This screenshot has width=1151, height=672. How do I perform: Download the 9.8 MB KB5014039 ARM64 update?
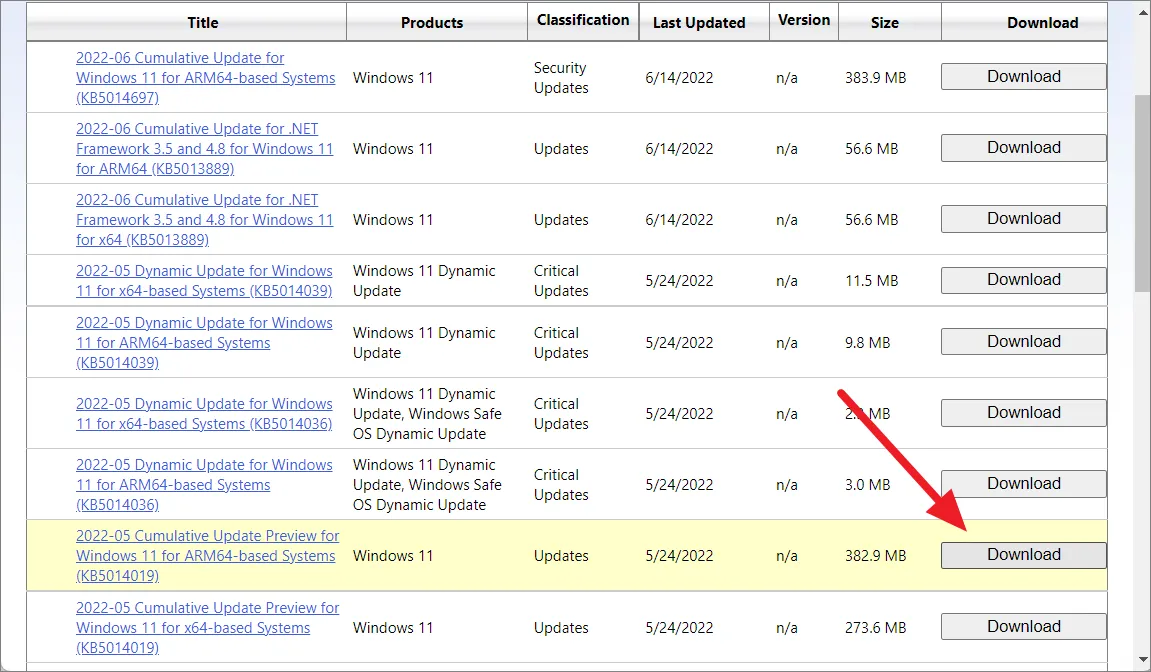point(1023,342)
